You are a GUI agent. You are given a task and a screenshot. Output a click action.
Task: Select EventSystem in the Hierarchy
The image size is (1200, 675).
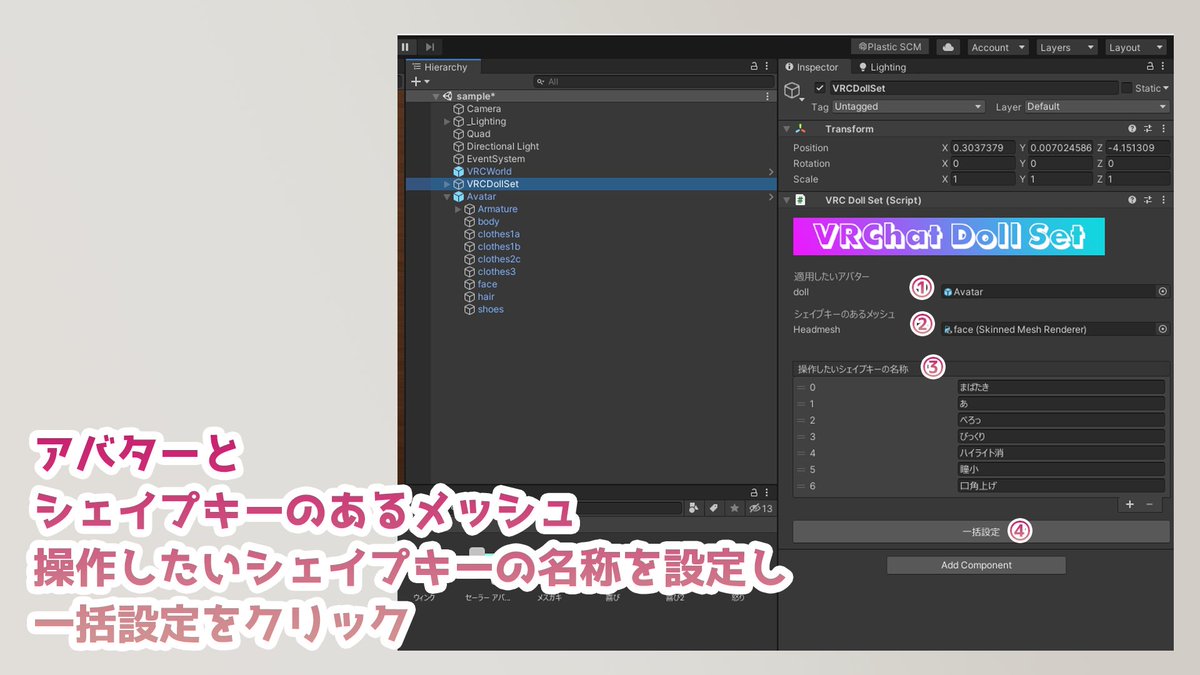point(496,159)
